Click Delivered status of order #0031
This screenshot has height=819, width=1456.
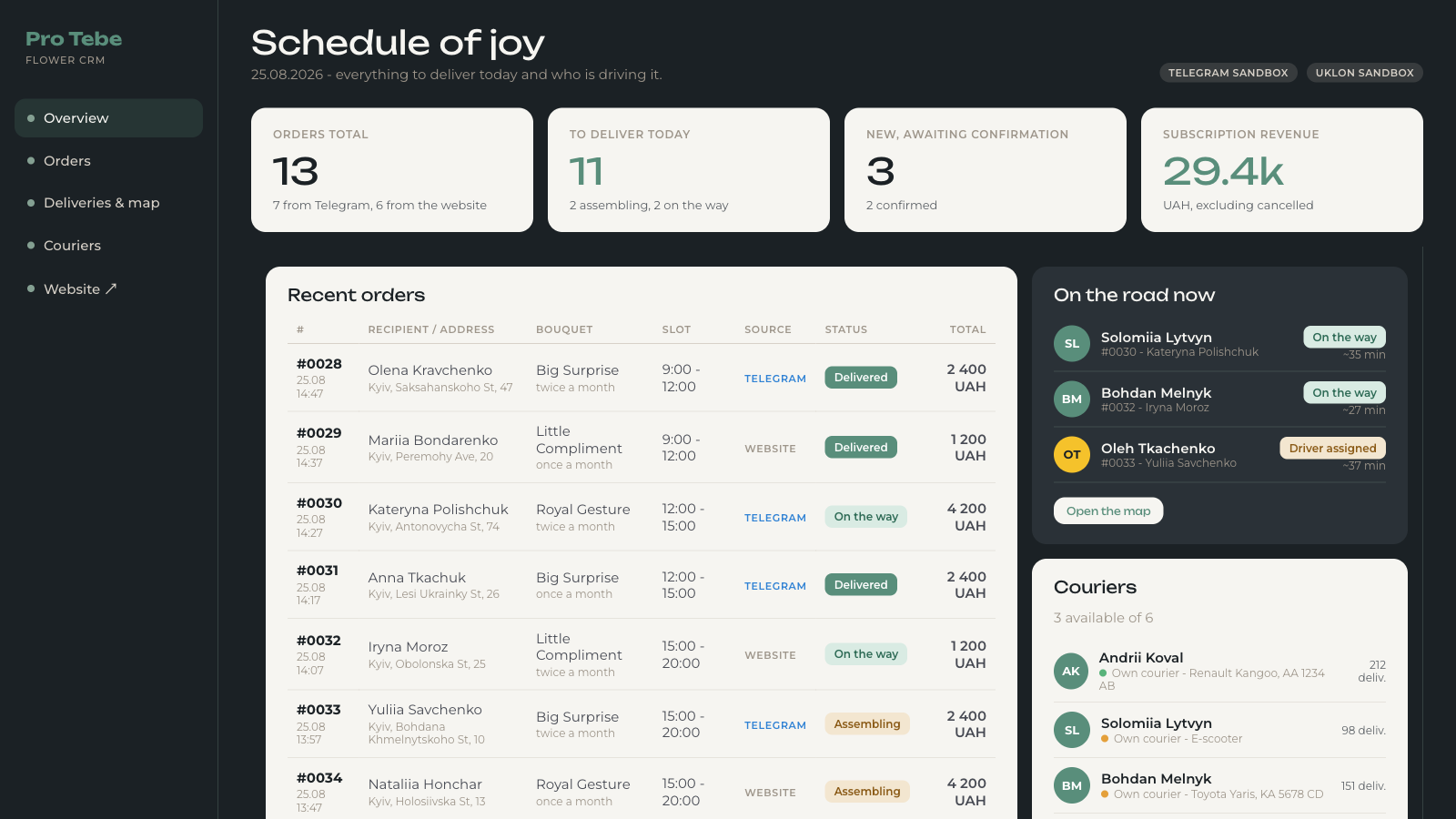pyautogui.click(x=861, y=585)
